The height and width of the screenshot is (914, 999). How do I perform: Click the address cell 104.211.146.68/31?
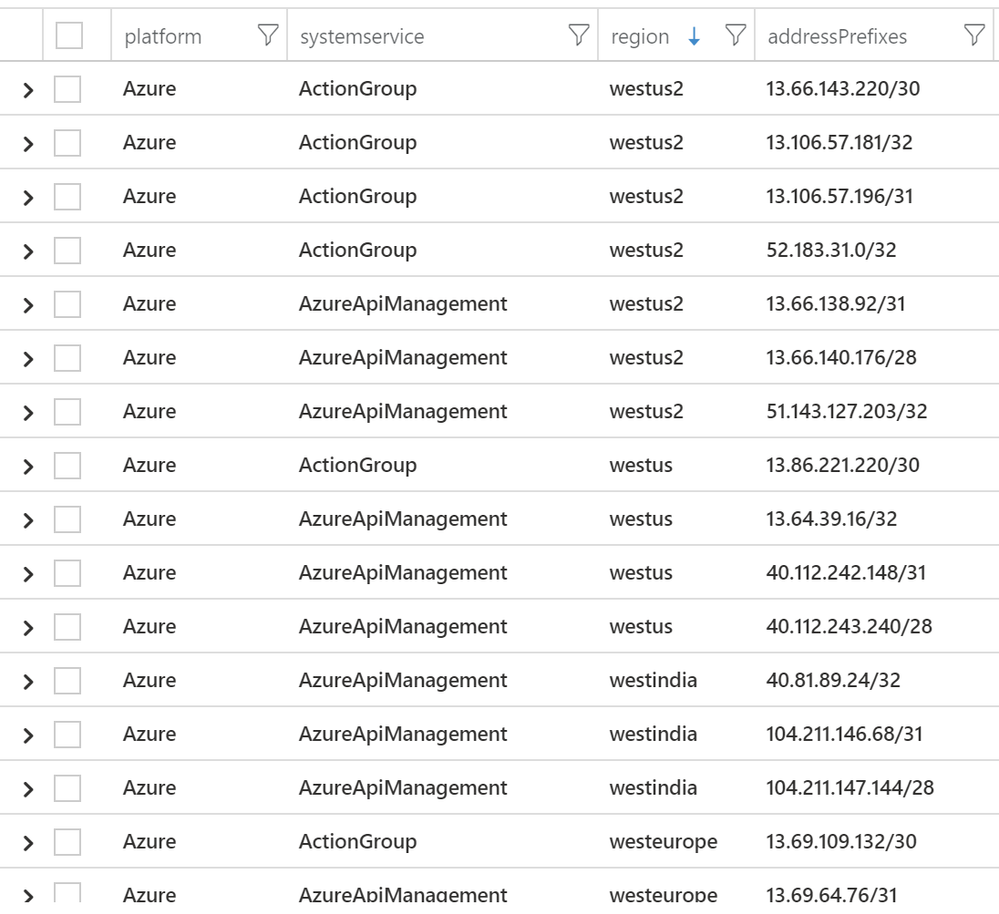(x=844, y=734)
